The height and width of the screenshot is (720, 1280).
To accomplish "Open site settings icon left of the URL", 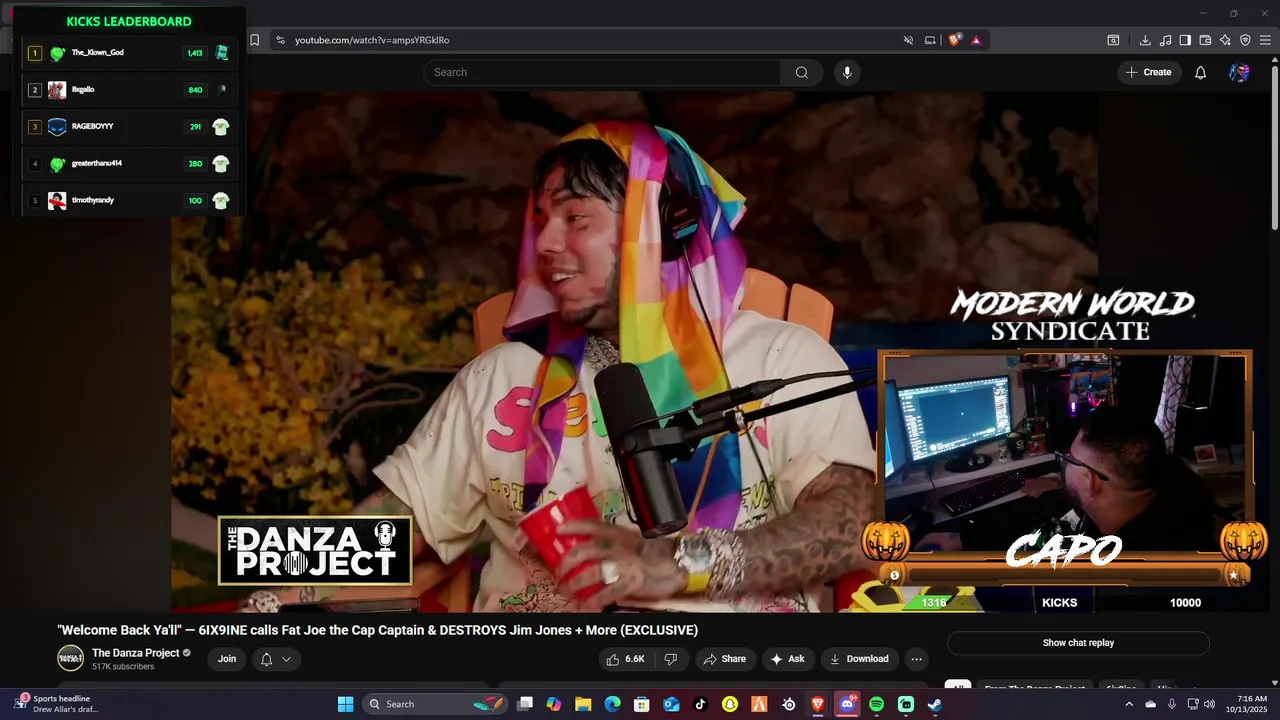I will [x=280, y=40].
